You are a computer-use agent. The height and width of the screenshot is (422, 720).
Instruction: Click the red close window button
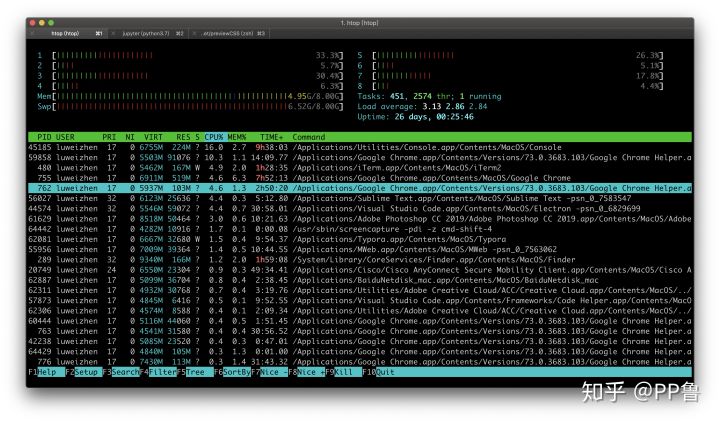[x=34, y=22]
